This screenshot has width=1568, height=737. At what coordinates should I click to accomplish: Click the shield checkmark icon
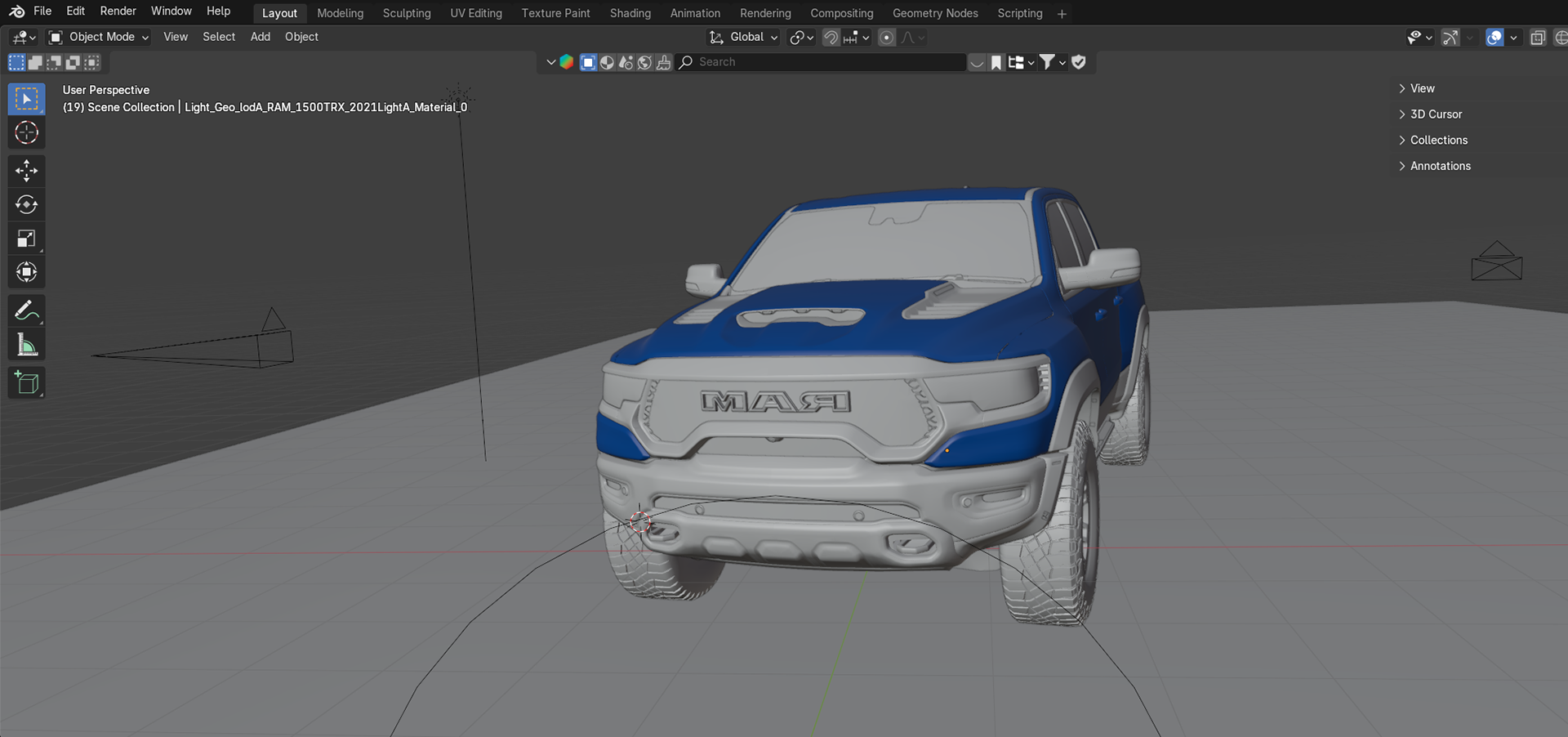1079,62
